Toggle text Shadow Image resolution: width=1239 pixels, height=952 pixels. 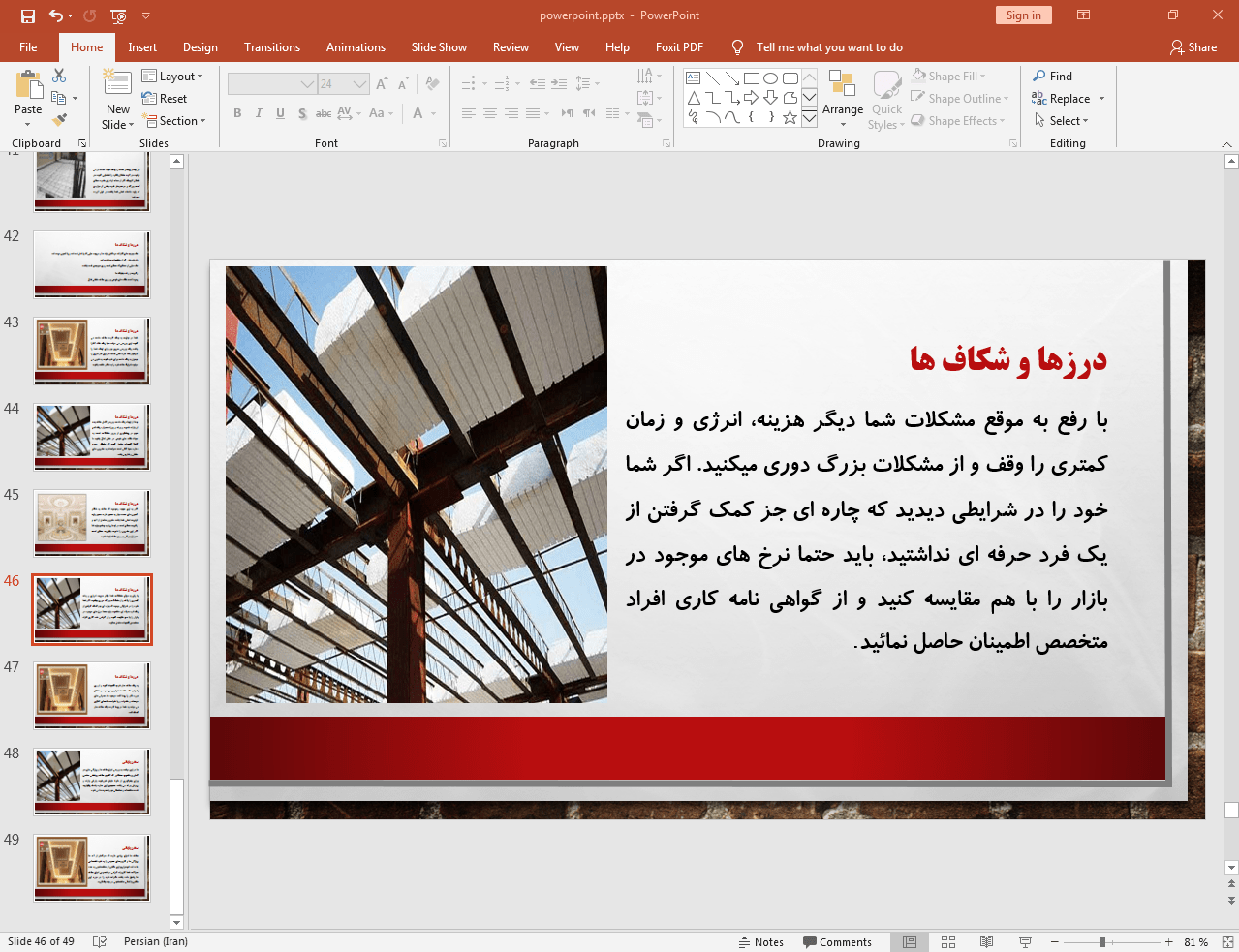302,113
